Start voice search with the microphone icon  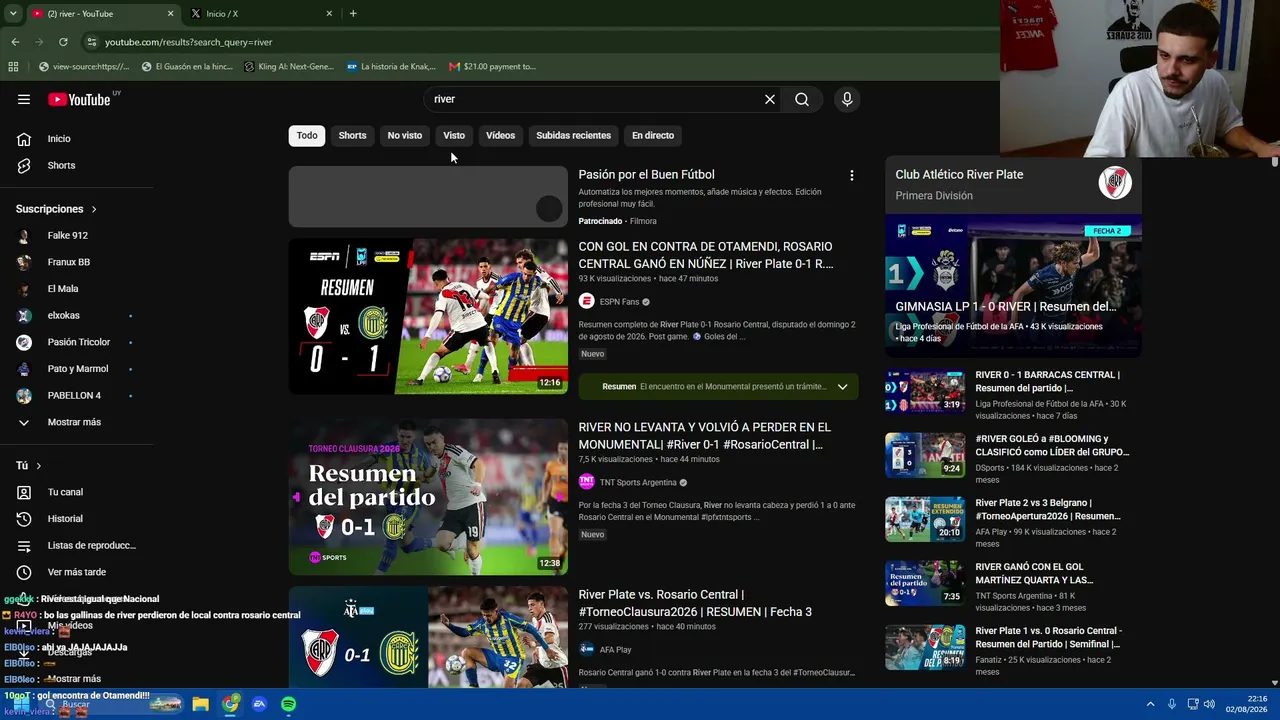[x=847, y=99]
